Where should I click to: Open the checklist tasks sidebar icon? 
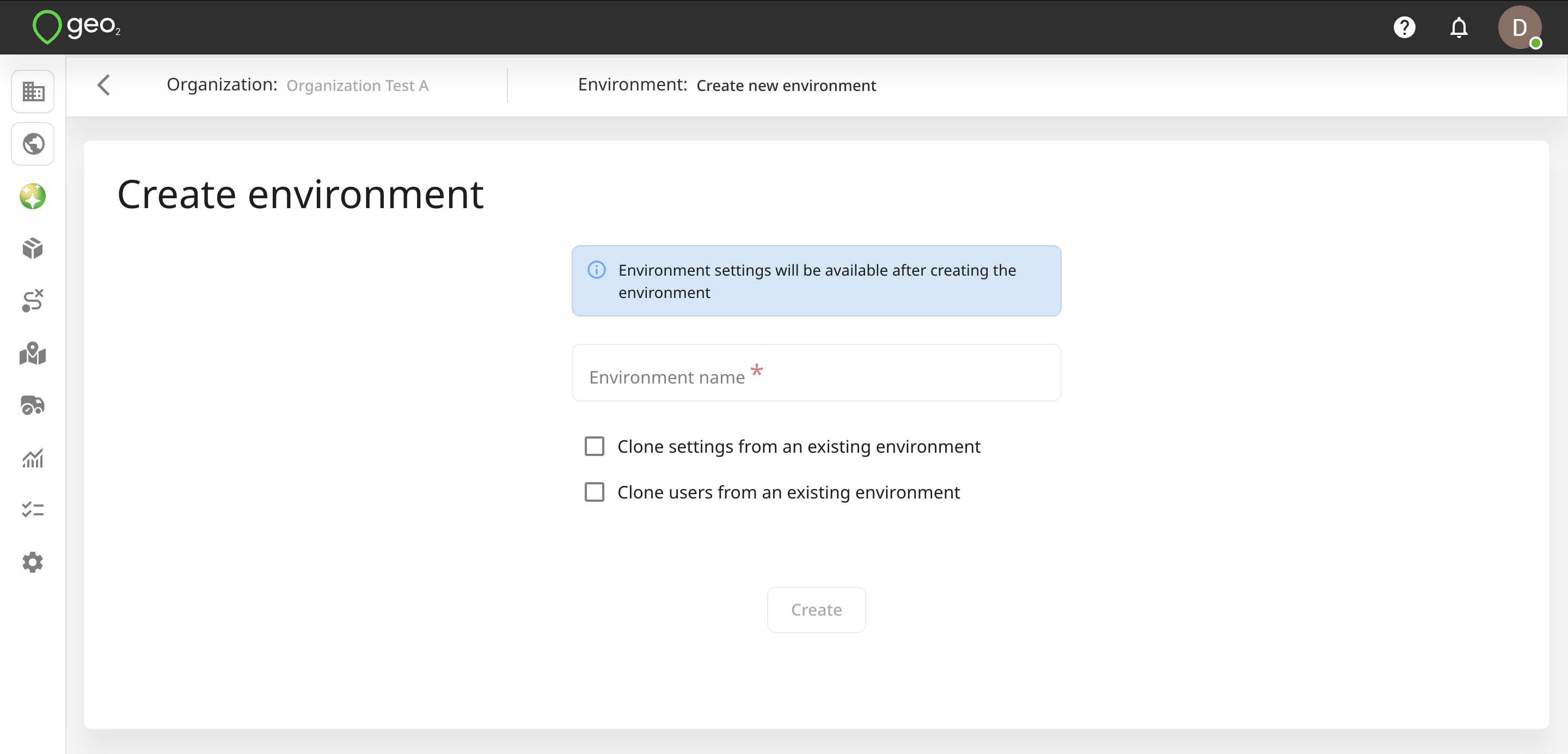coord(33,510)
